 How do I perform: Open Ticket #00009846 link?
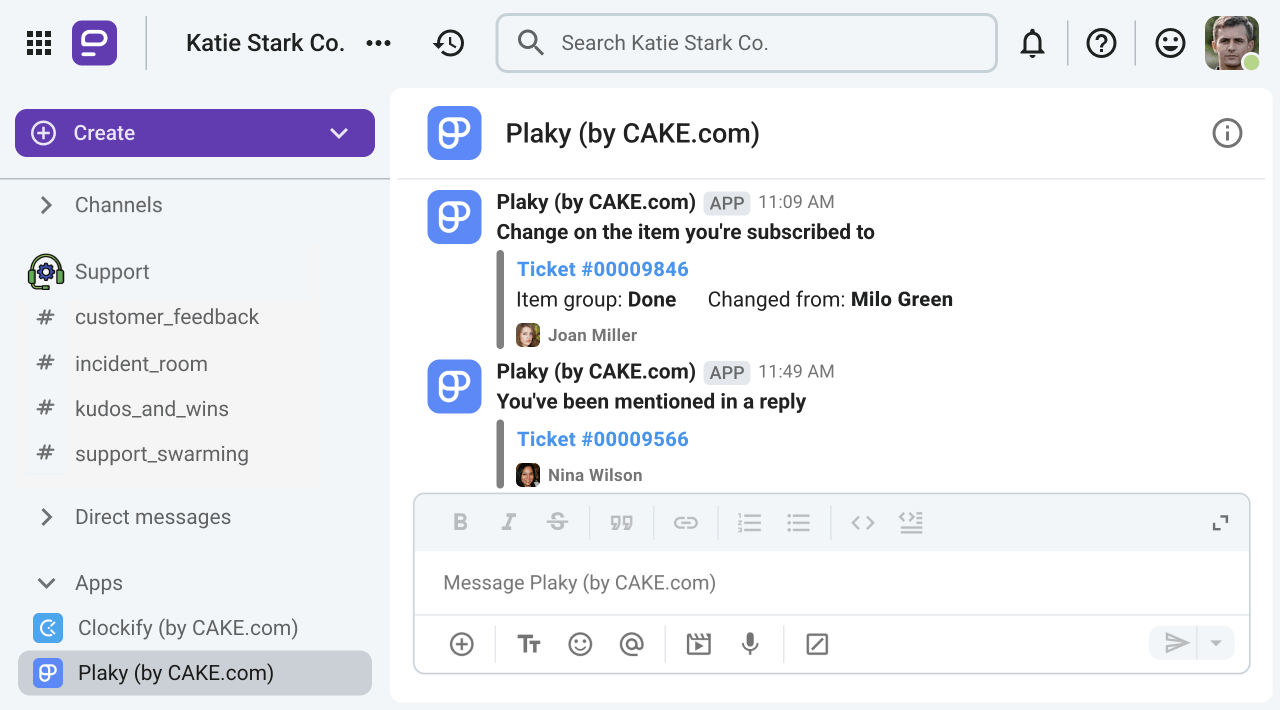pos(602,268)
